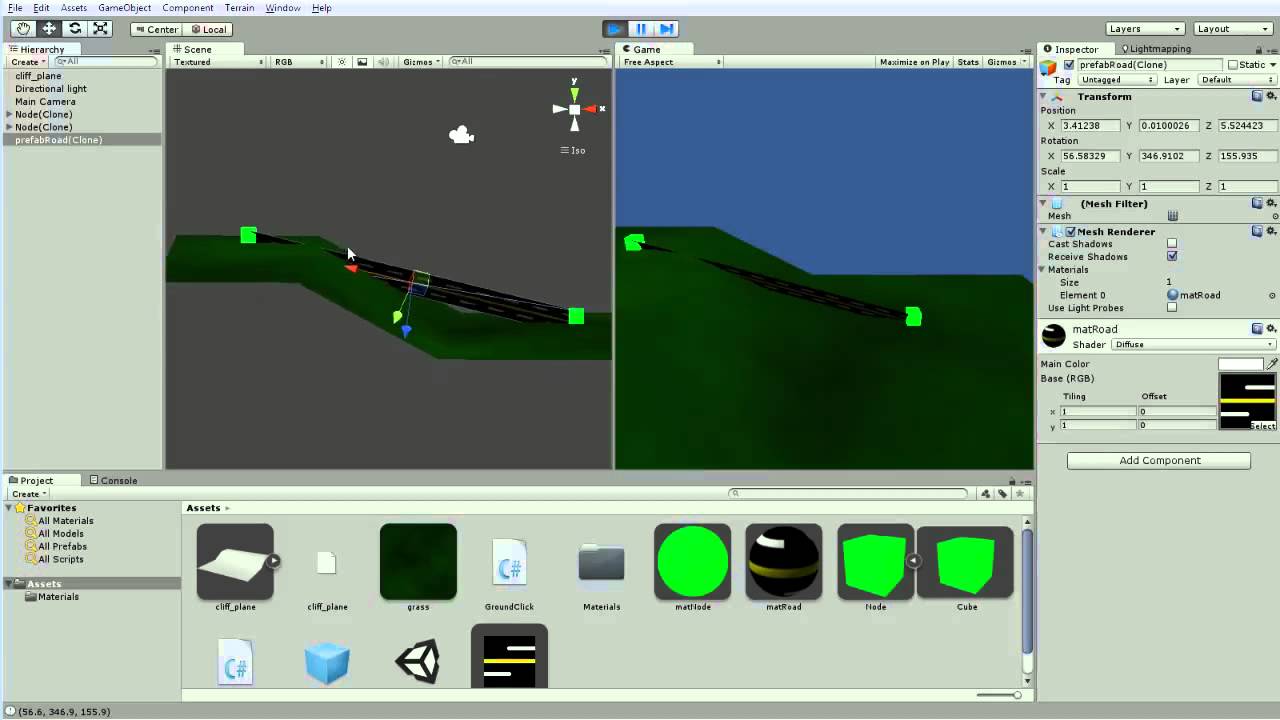The height and width of the screenshot is (720, 1280).
Task: Click the scene gizmo green Y axis
Action: (x=574, y=92)
